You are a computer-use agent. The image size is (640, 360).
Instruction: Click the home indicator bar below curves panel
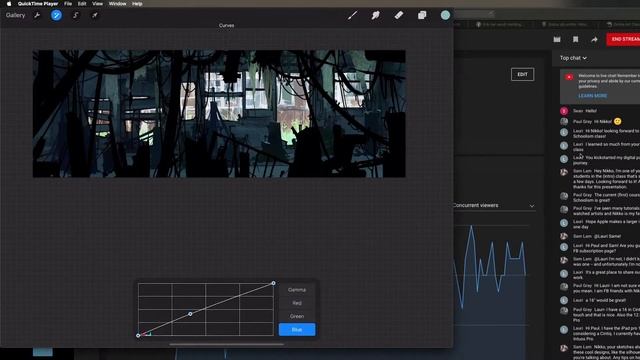[x=227, y=344]
